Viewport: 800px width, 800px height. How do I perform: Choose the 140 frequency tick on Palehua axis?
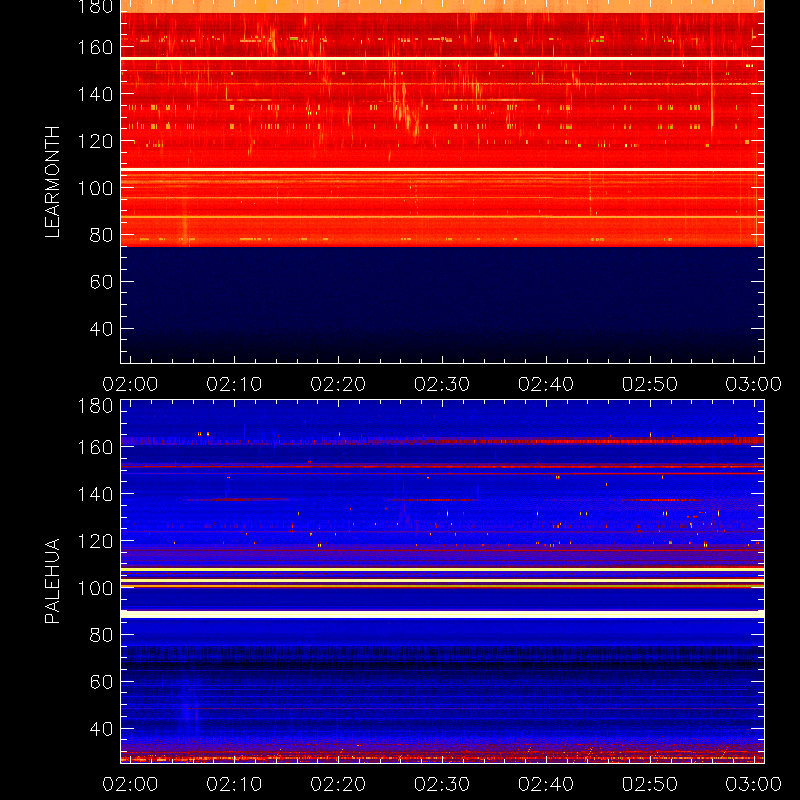(x=95, y=494)
